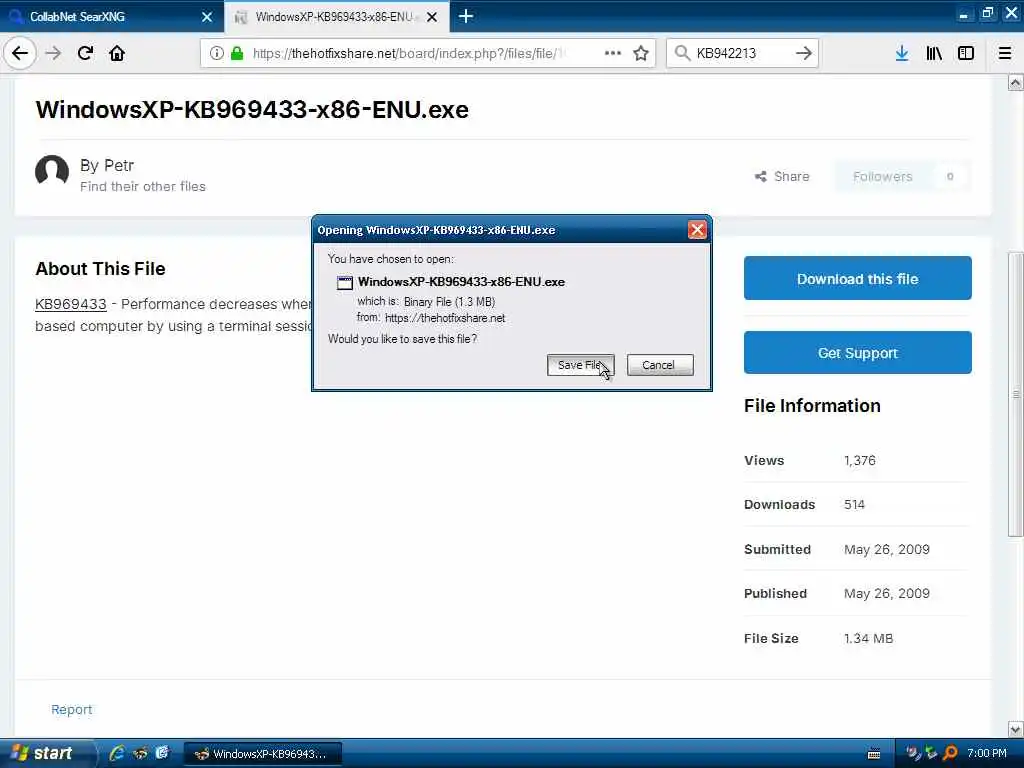The width and height of the screenshot is (1024, 768).
Task: Click the green padlock security icon
Action: point(237,54)
